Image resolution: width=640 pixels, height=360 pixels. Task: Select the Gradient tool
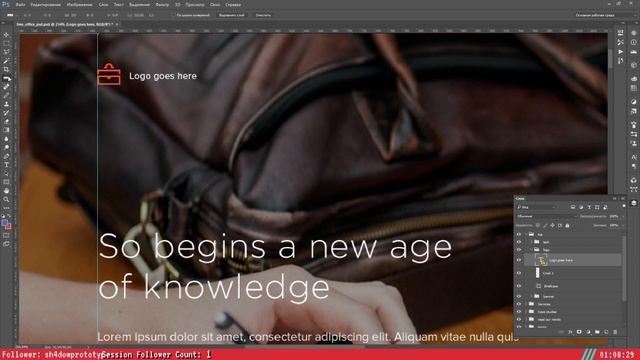tap(6, 130)
